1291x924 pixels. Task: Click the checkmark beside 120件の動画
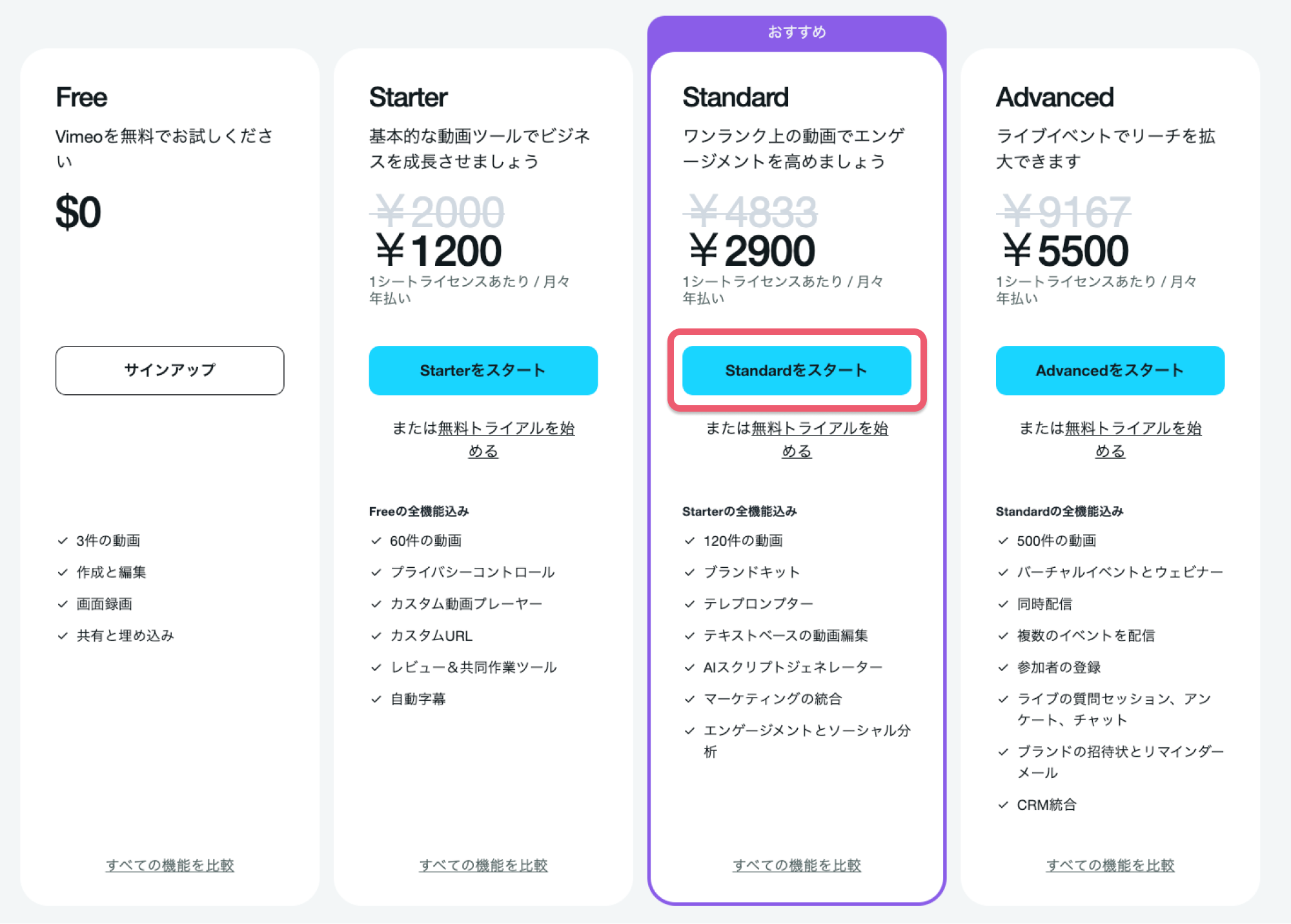(689, 541)
